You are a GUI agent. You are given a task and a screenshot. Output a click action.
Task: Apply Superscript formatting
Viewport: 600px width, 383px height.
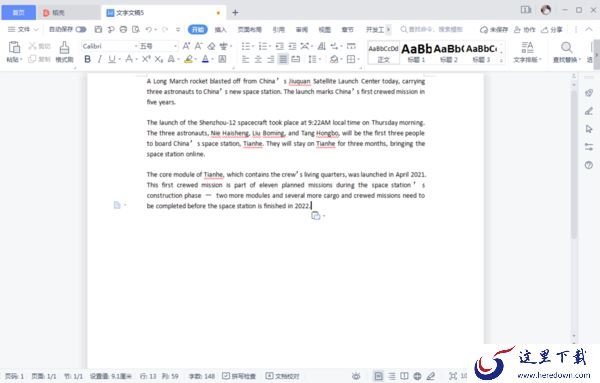click(146, 59)
